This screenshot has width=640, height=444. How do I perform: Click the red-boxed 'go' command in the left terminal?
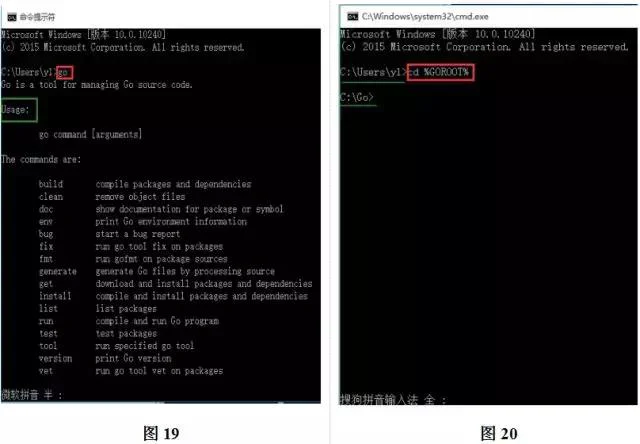pyautogui.click(x=64, y=73)
